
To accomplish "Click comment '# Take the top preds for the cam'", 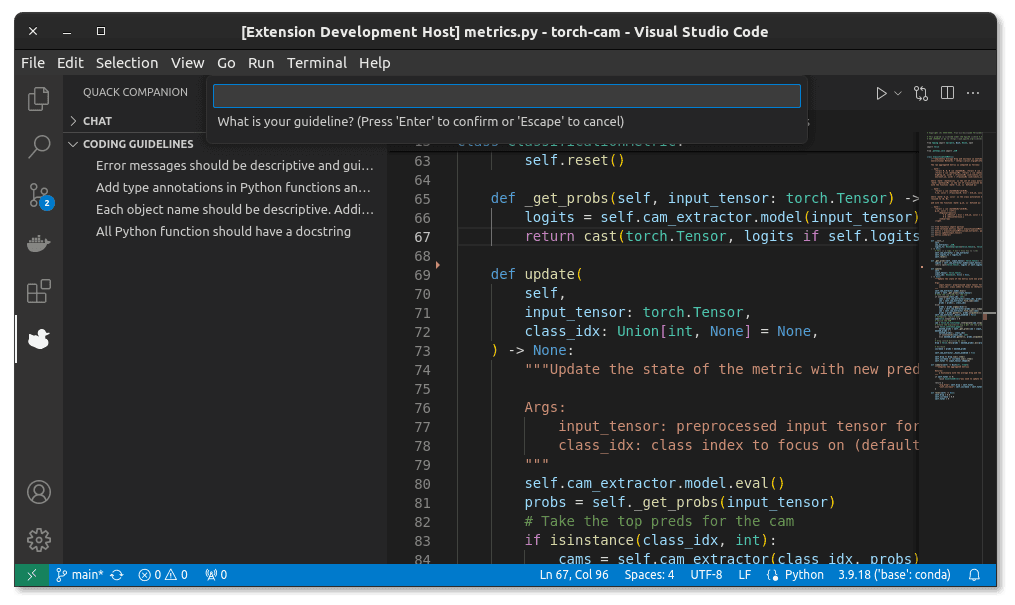I will coord(659,522).
